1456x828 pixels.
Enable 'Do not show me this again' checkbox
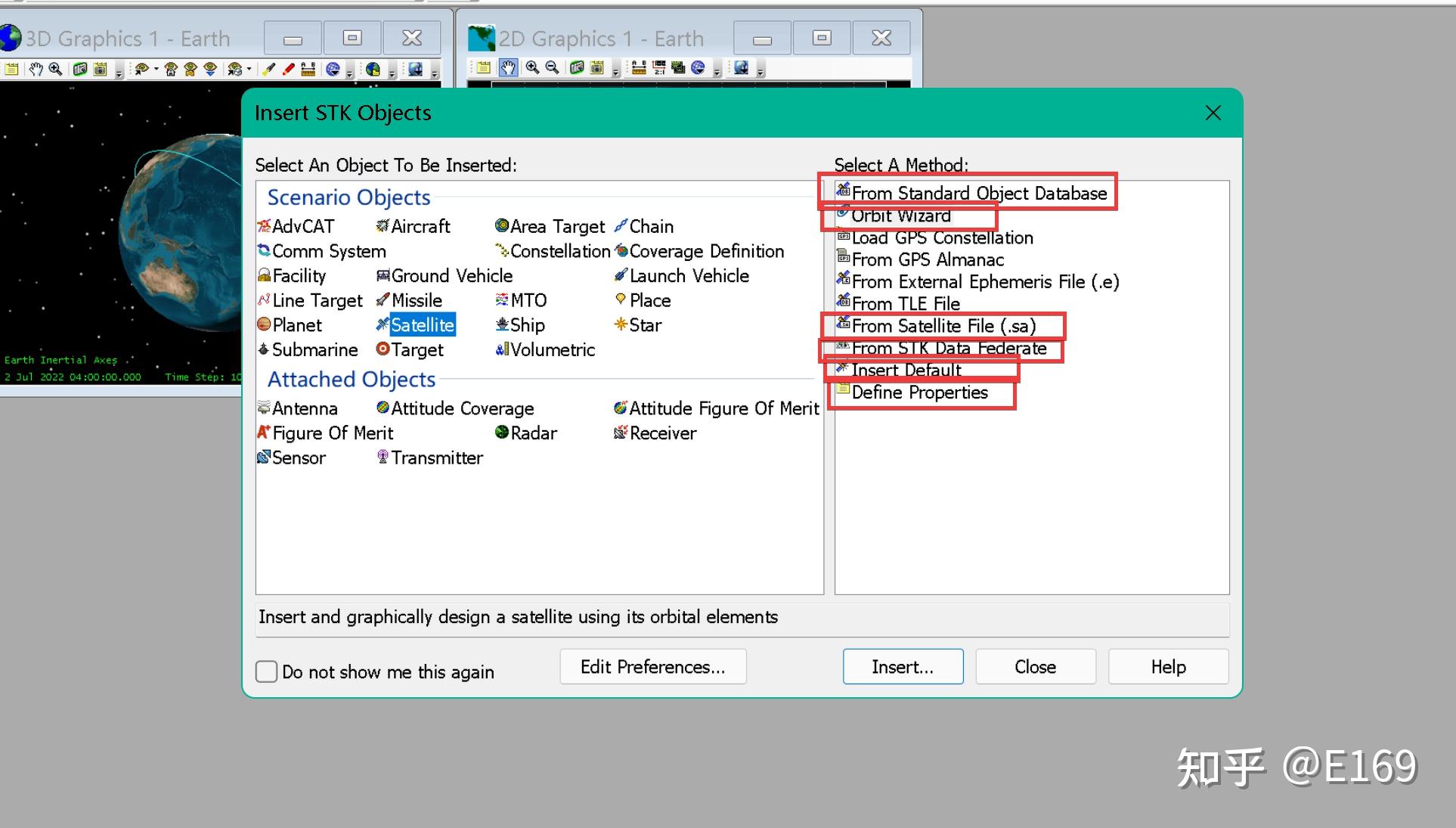266,671
